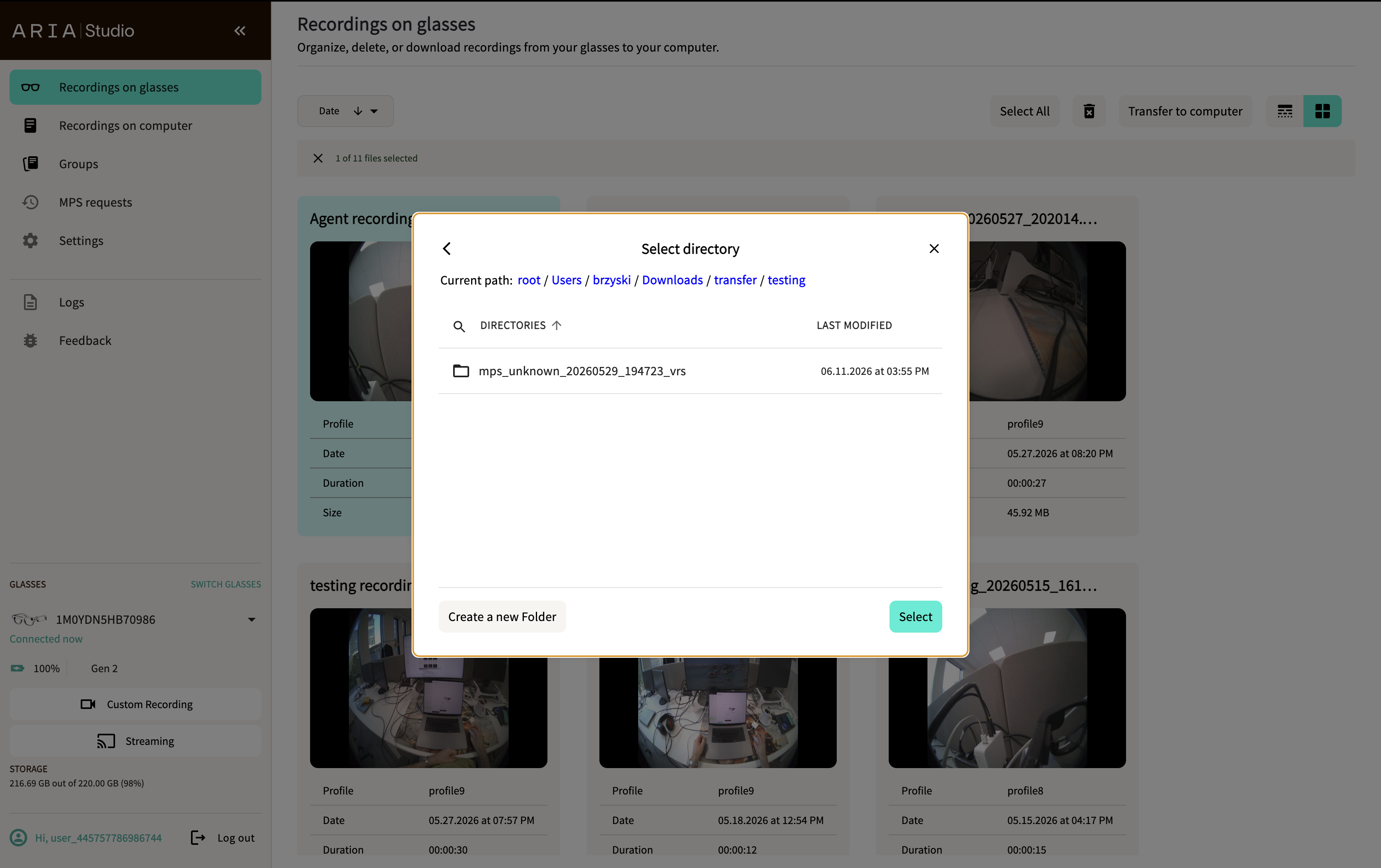Expand the 1M0YDN5HB70986 glasses dropdown

pos(251,619)
